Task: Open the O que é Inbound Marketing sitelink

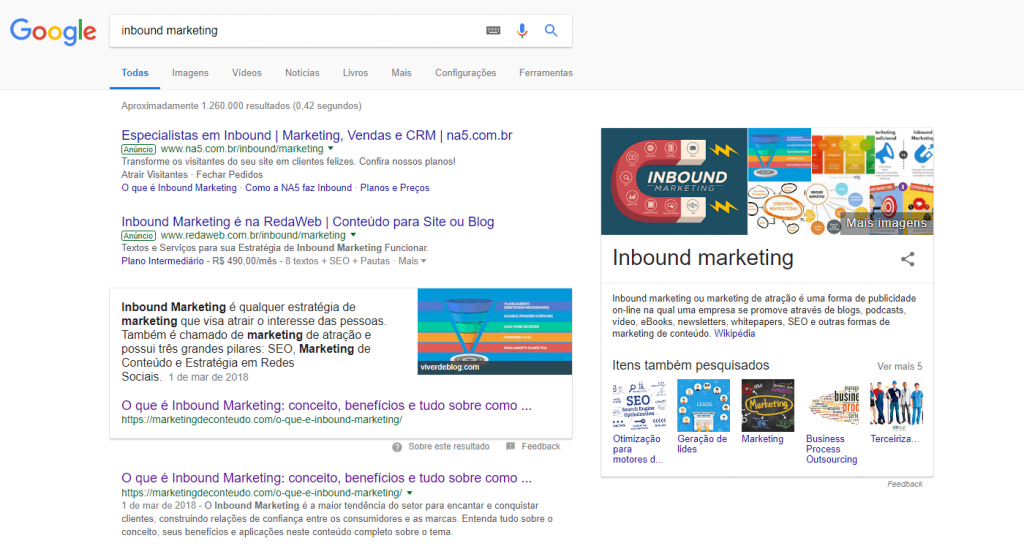Action: click(179, 188)
